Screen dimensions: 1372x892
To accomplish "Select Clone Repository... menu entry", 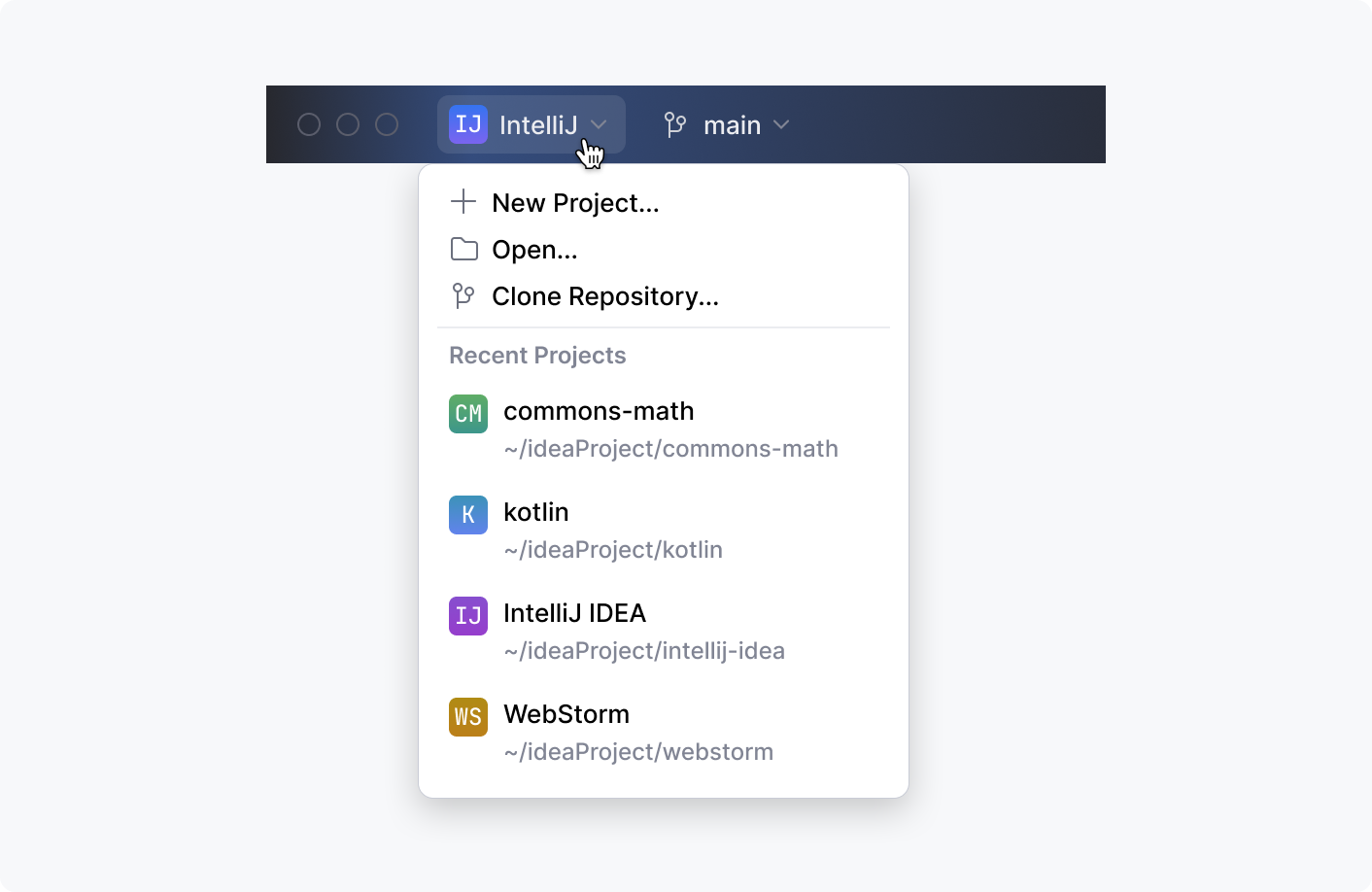I will [605, 296].
